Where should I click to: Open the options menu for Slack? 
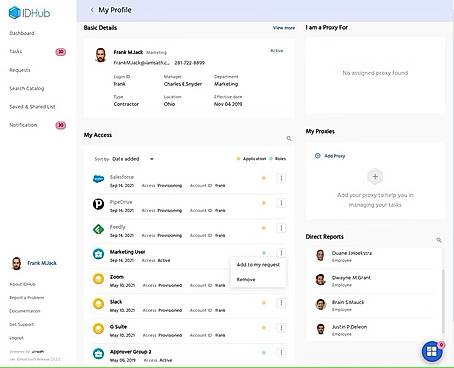[281, 303]
